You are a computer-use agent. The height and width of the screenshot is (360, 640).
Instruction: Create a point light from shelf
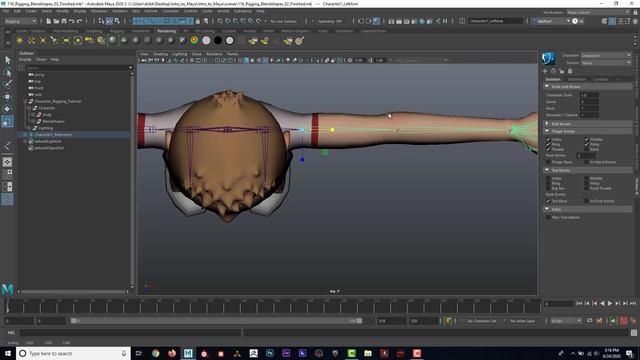pos(42,40)
